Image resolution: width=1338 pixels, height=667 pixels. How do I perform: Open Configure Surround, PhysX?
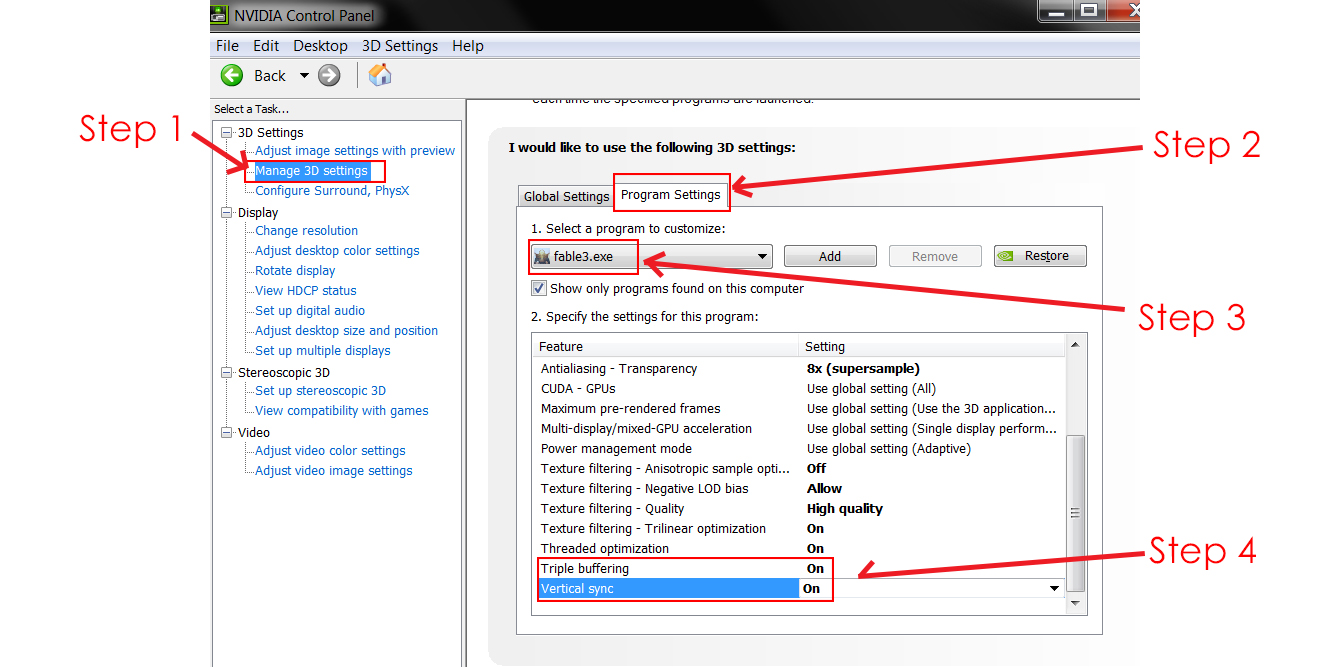[332, 191]
